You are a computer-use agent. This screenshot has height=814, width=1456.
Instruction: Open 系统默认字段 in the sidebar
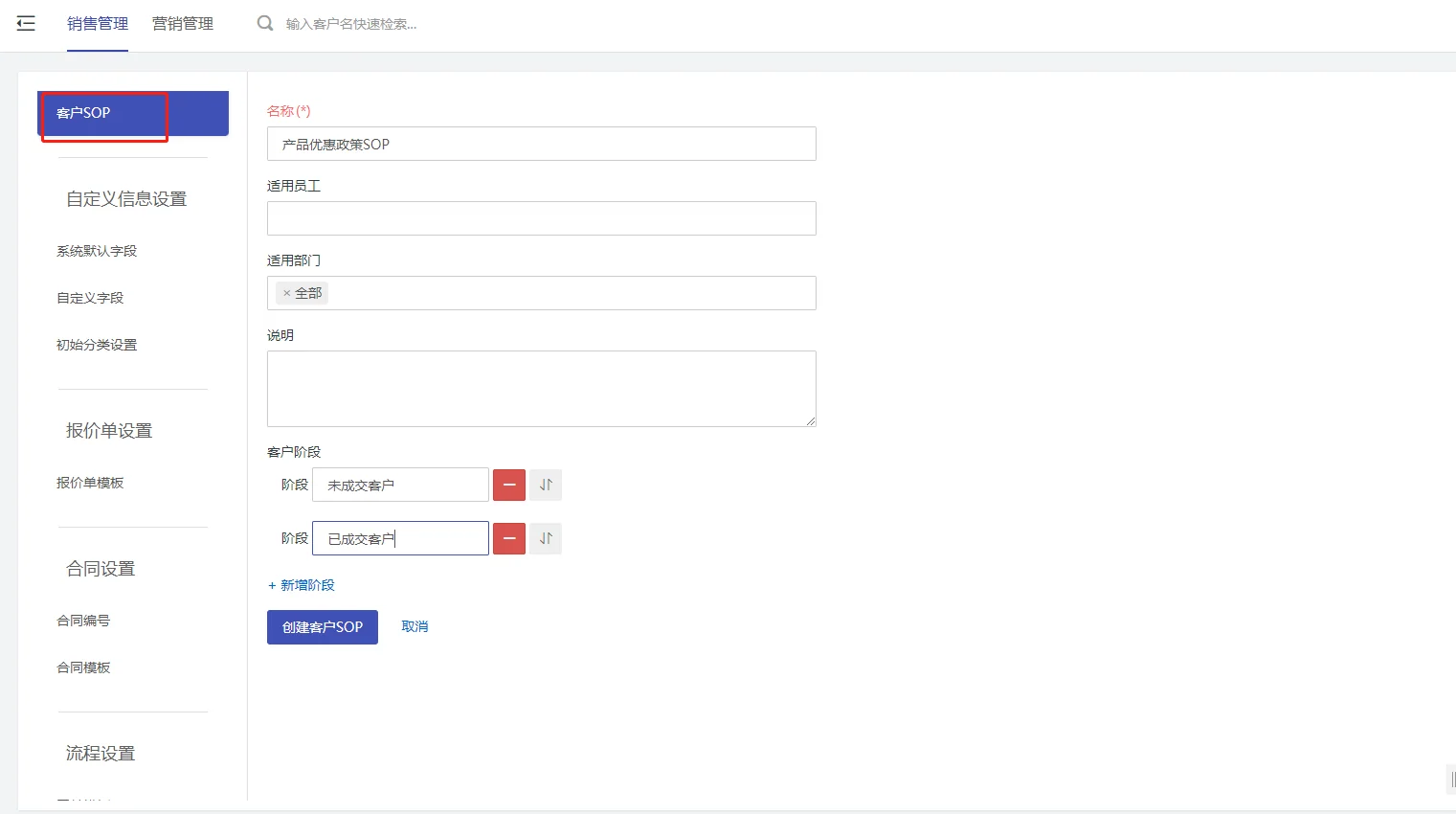click(97, 251)
